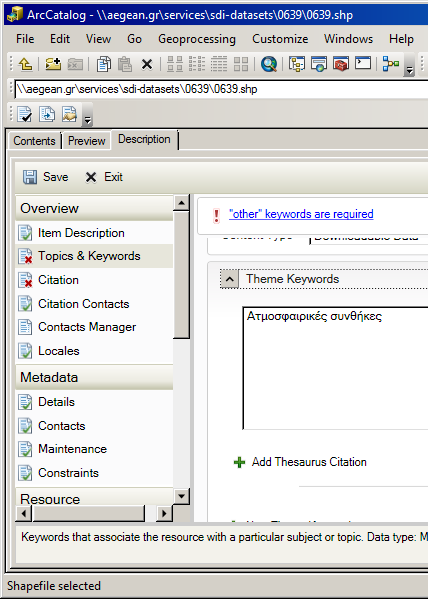Open the Geoprocessing menu

tap(197, 39)
